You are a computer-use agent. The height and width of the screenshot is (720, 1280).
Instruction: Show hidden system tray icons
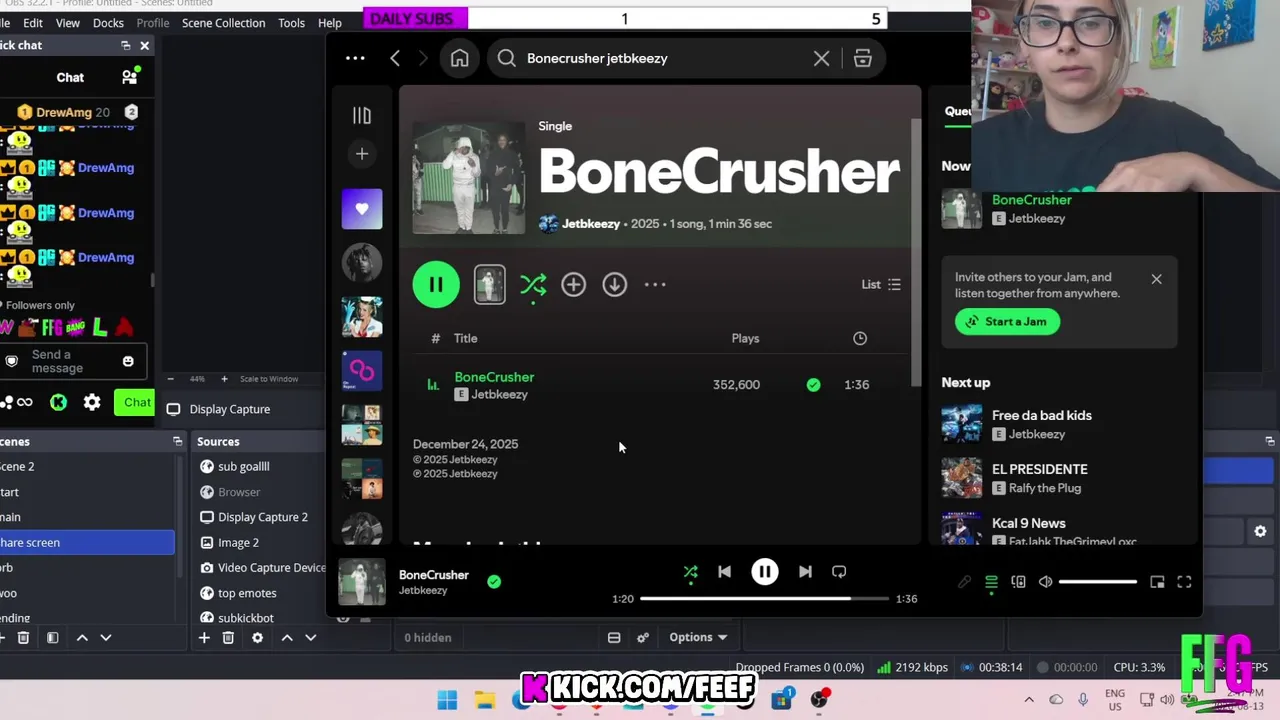coord(1029,700)
